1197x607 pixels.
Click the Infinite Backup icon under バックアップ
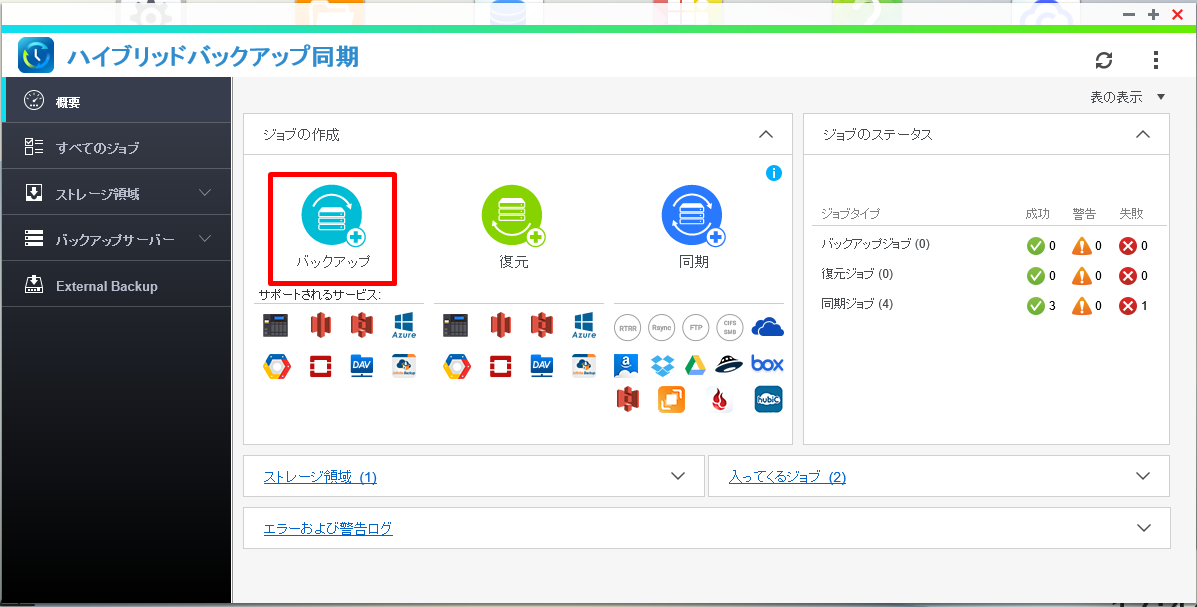[x=404, y=366]
